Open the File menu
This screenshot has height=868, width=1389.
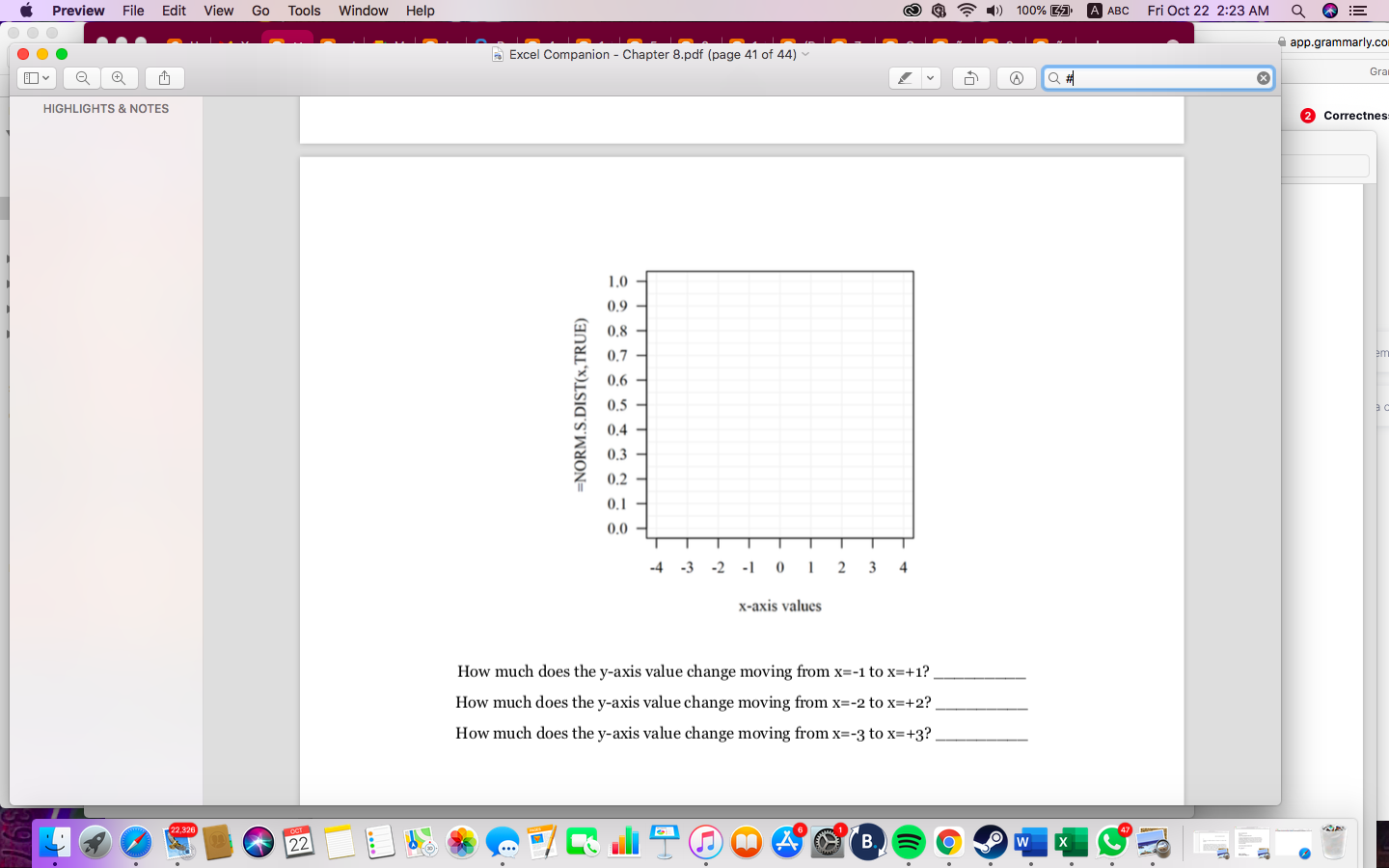(x=133, y=11)
